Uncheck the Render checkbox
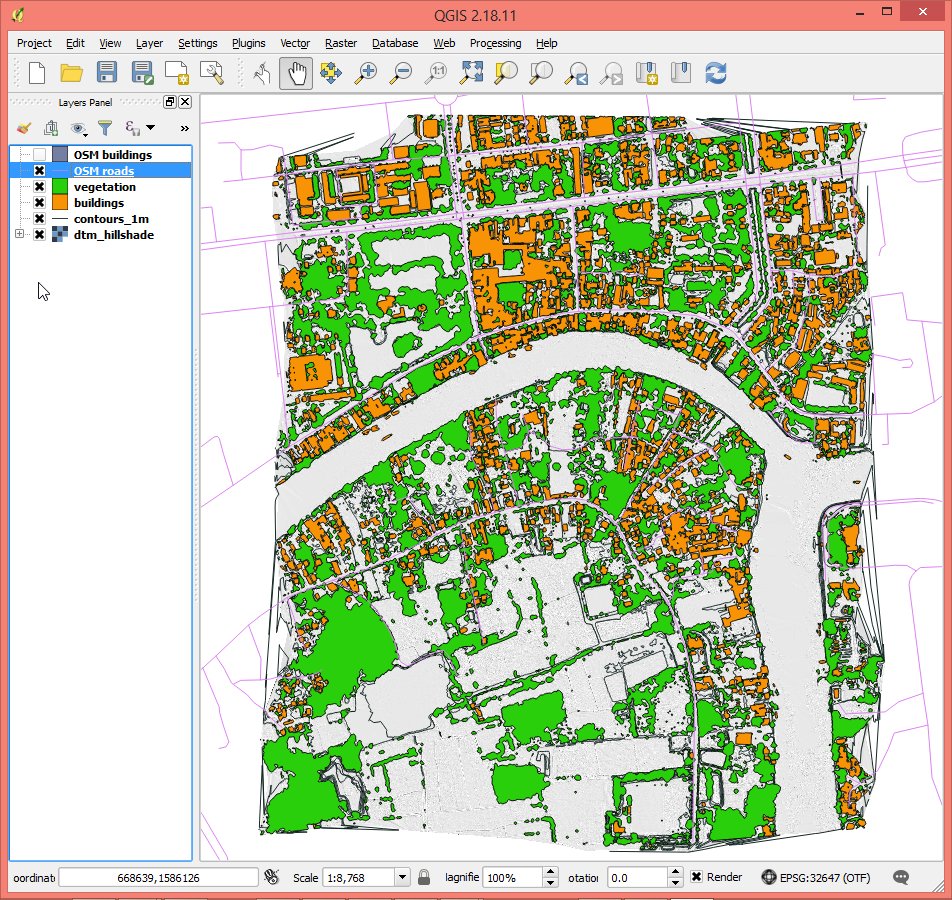This screenshot has height=900, width=952. click(x=696, y=877)
